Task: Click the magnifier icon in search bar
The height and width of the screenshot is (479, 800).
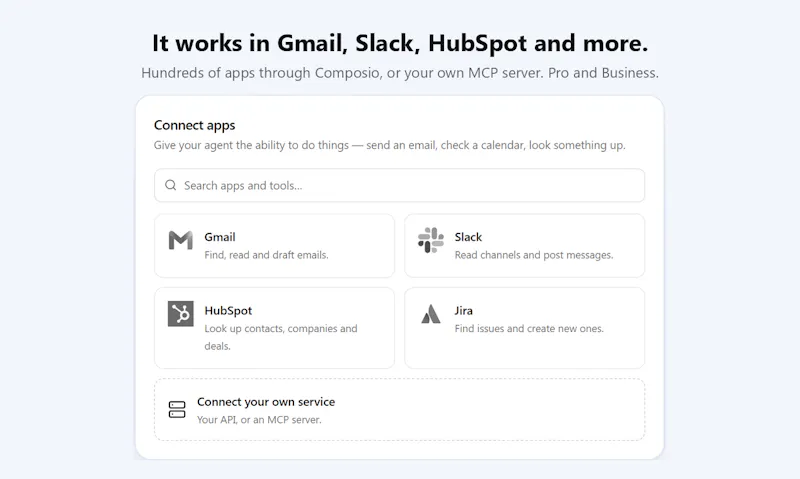Action: tap(171, 185)
